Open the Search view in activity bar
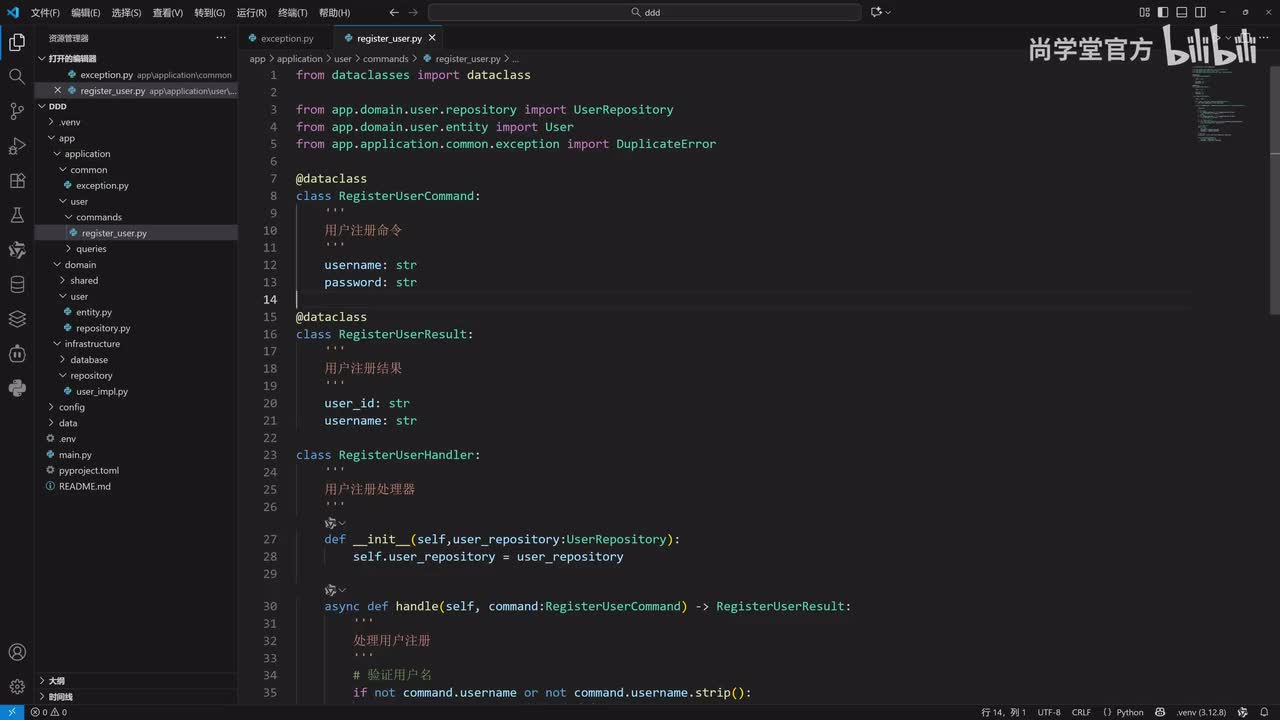 (x=17, y=76)
